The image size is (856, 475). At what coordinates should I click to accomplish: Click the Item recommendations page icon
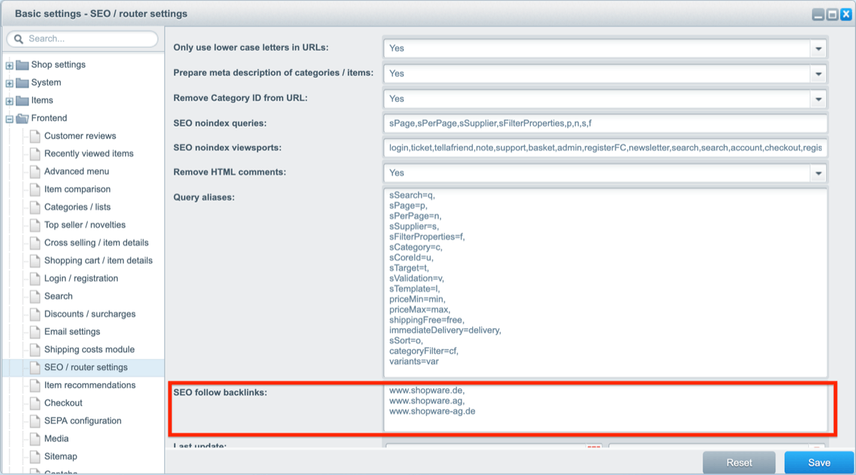35,385
